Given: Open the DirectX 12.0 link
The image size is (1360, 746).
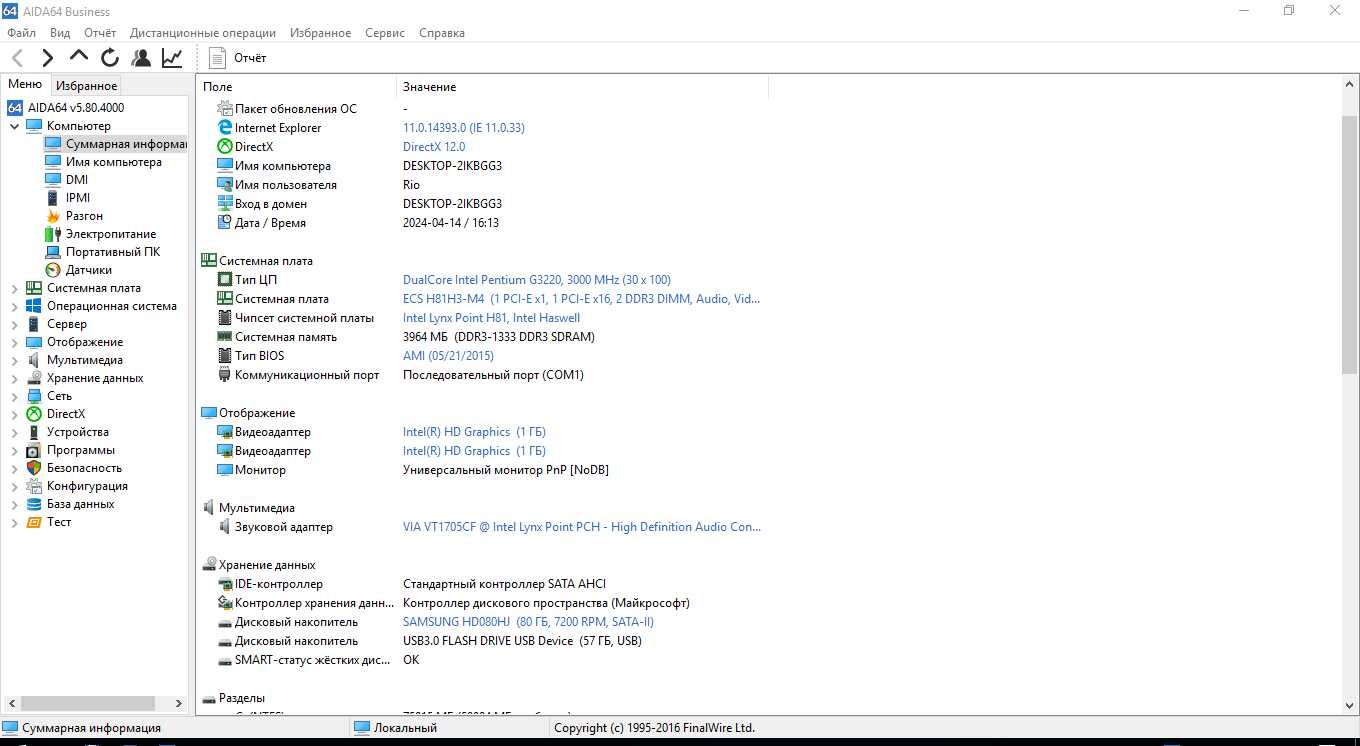Looking at the screenshot, I should click(x=434, y=147).
